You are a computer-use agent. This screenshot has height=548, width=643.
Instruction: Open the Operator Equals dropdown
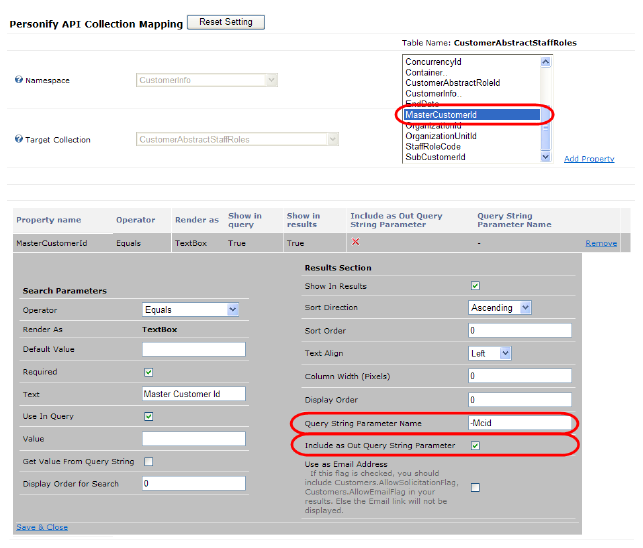(190, 310)
